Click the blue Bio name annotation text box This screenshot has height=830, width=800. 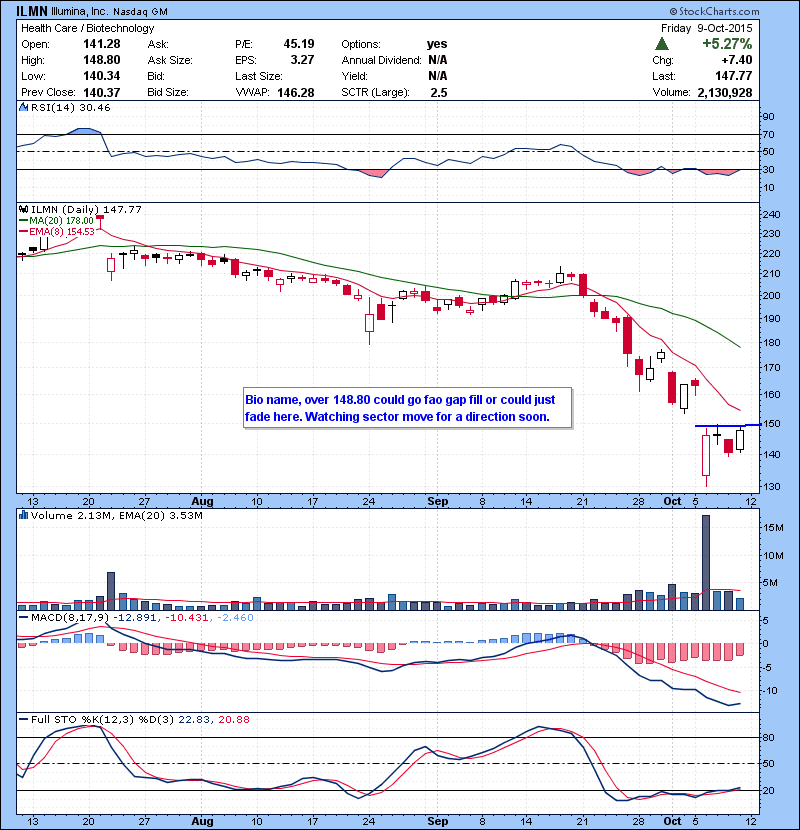407,408
